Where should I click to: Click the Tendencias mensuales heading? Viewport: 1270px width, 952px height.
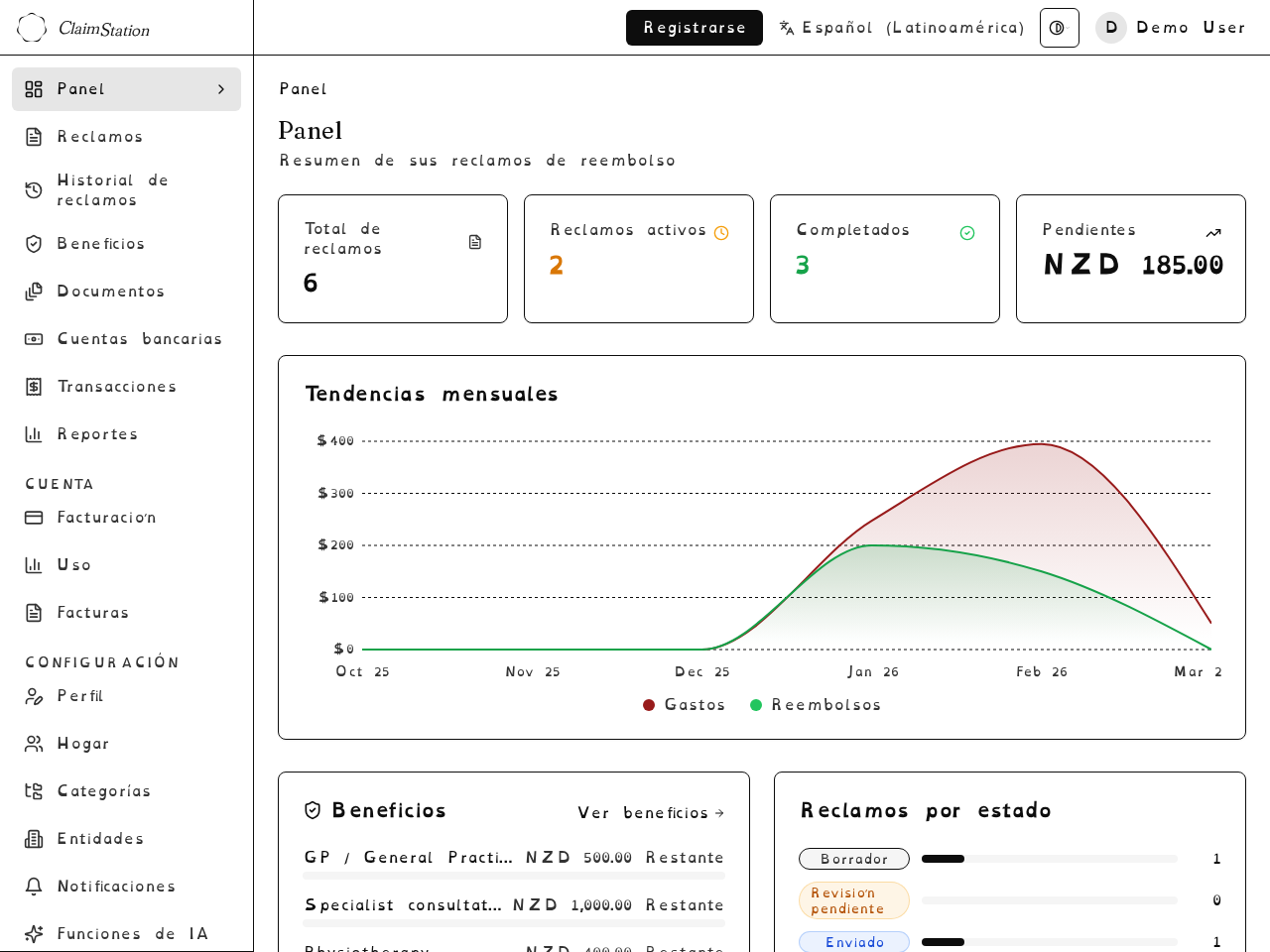[x=432, y=394]
